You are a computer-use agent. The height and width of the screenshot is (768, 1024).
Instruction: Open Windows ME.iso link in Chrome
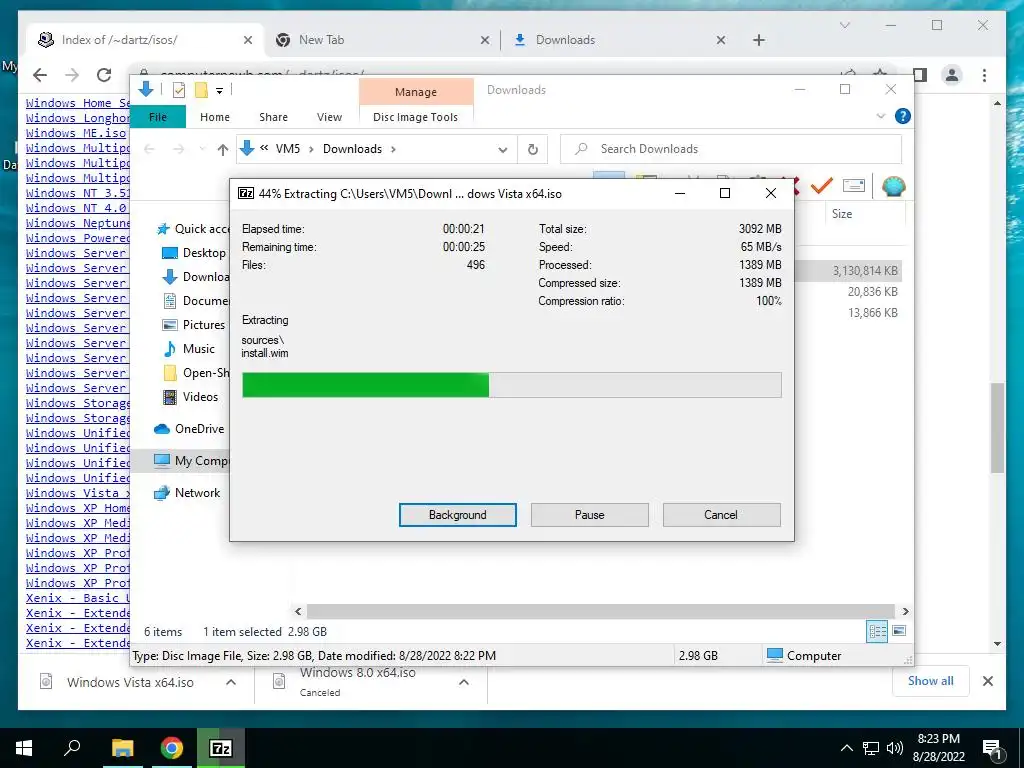(x=76, y=133)
